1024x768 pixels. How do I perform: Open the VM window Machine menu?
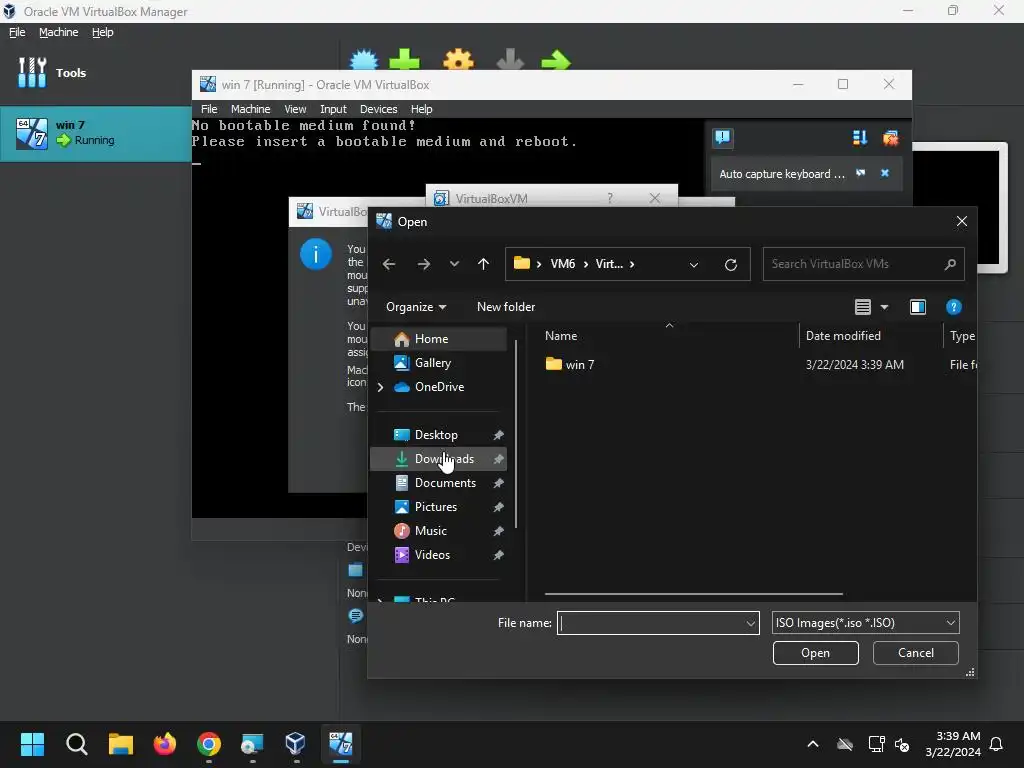point(250,109)
